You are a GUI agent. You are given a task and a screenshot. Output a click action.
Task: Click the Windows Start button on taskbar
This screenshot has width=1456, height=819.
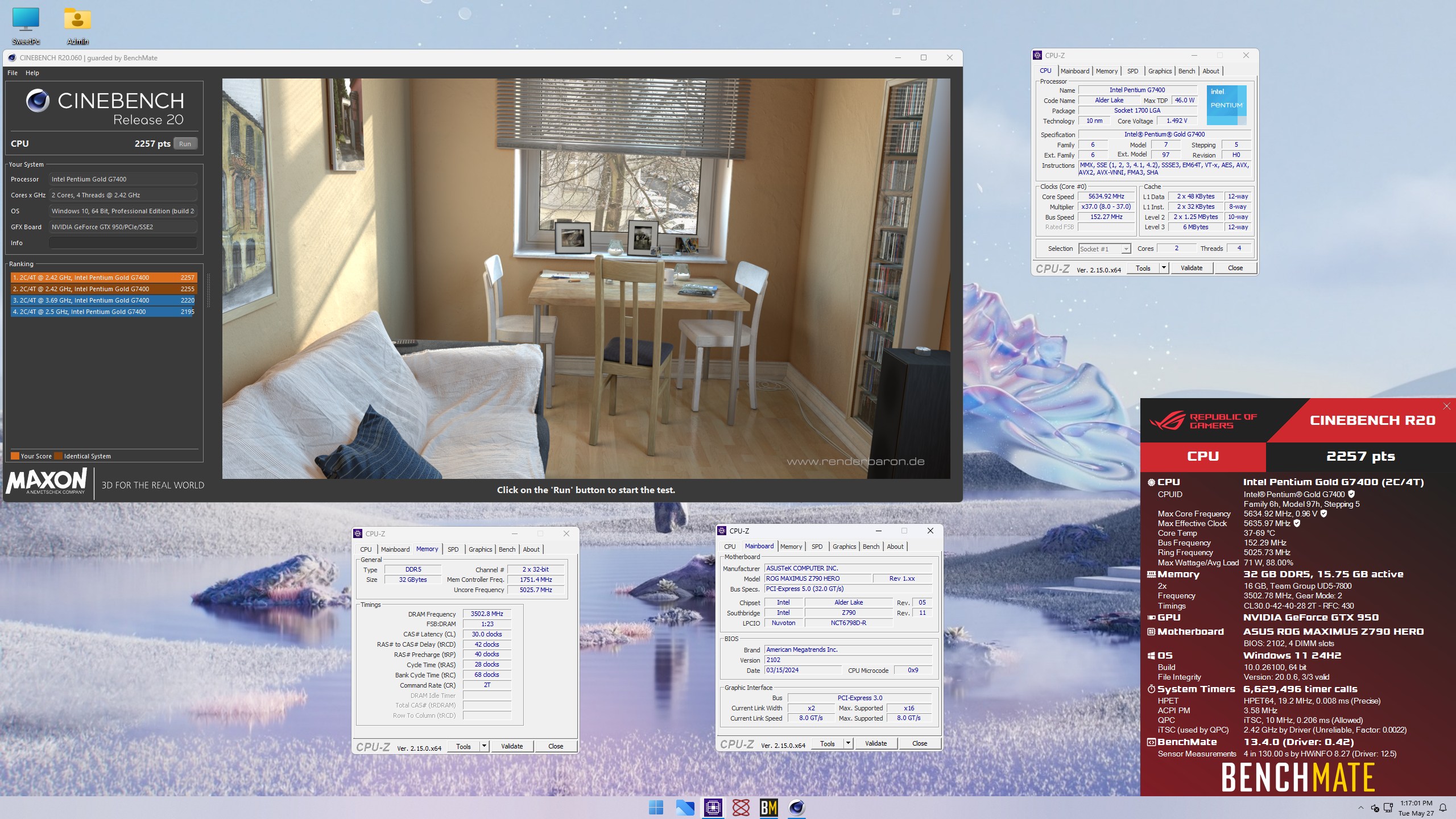coord(656,807)
